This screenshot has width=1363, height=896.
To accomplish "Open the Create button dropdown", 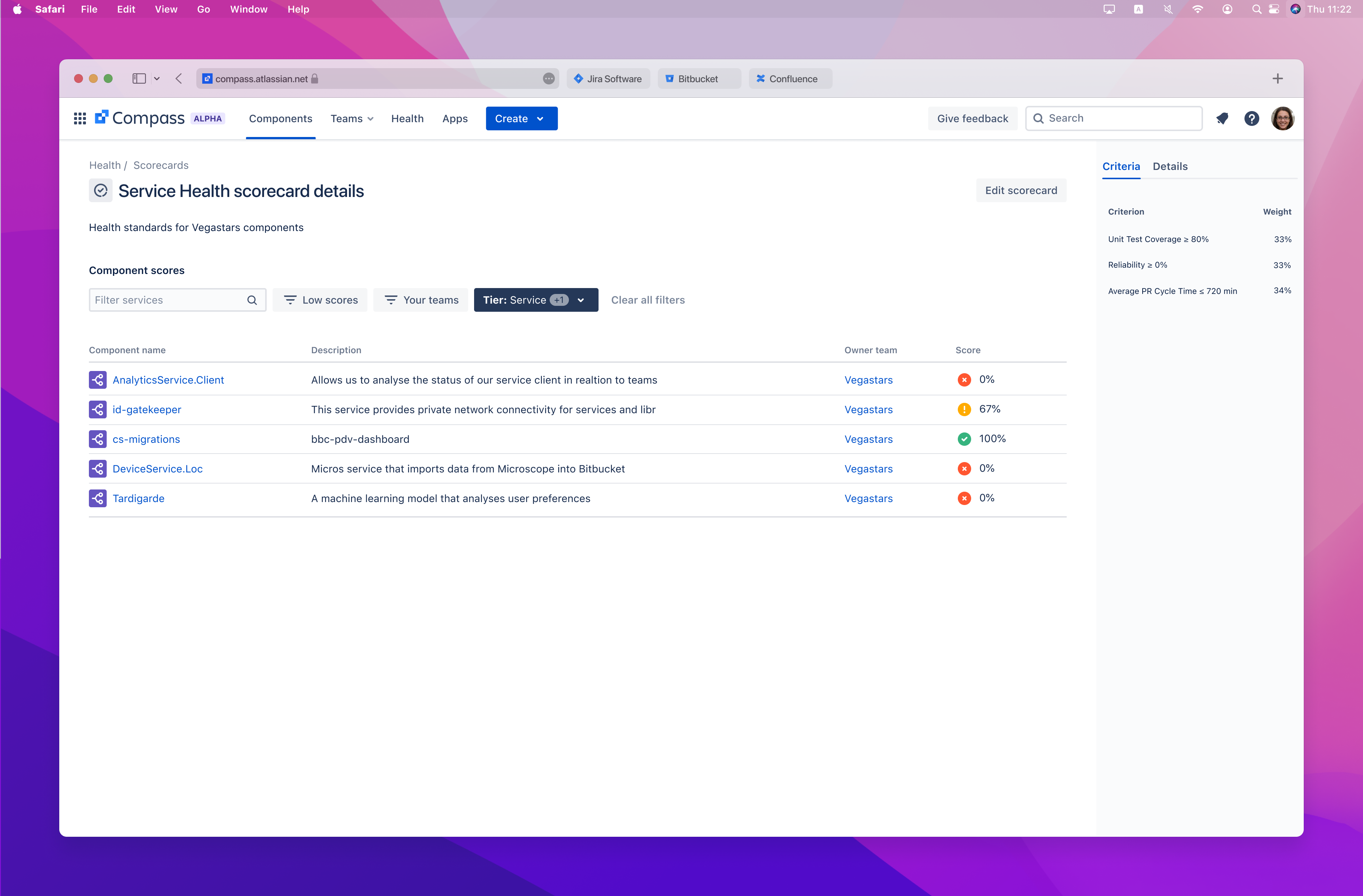I will 521,118.
